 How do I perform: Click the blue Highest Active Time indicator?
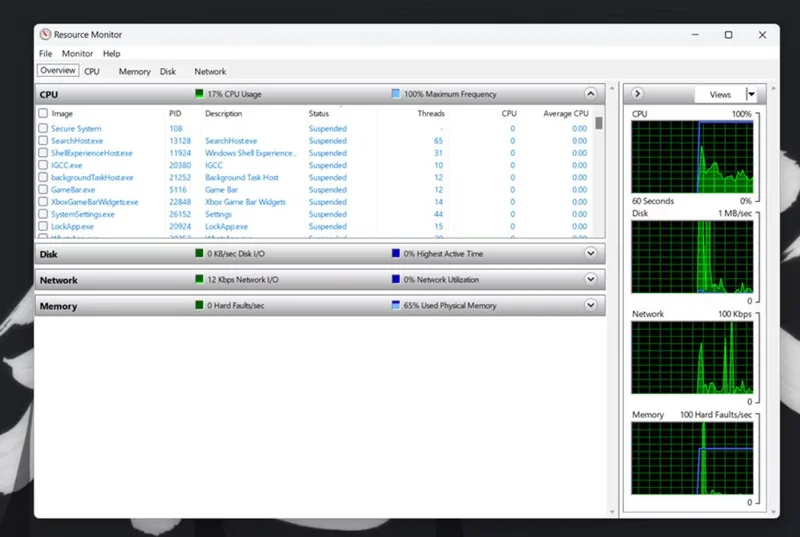(396, 254)
